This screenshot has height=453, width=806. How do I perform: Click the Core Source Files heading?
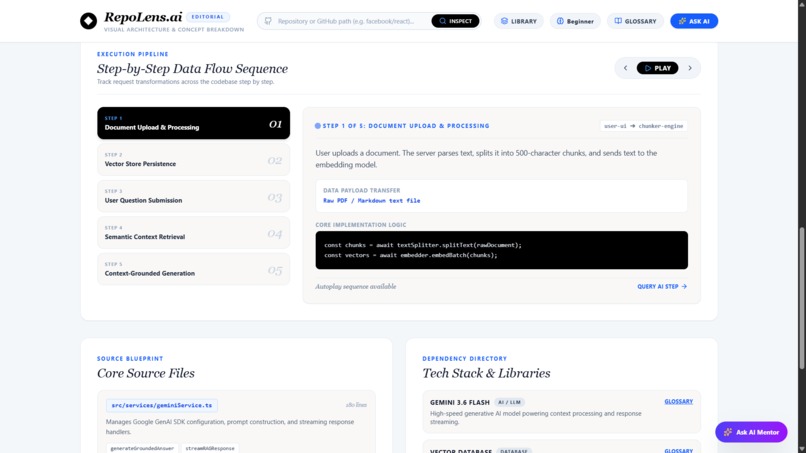click(146, 373)
